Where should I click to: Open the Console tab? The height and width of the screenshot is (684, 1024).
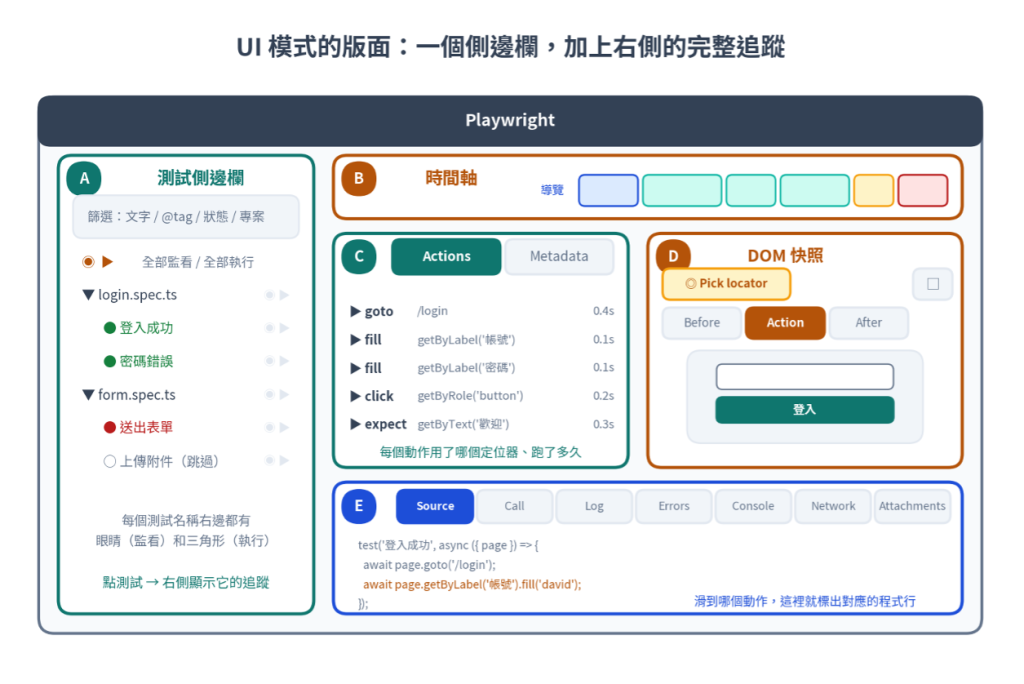click(753, 506)
